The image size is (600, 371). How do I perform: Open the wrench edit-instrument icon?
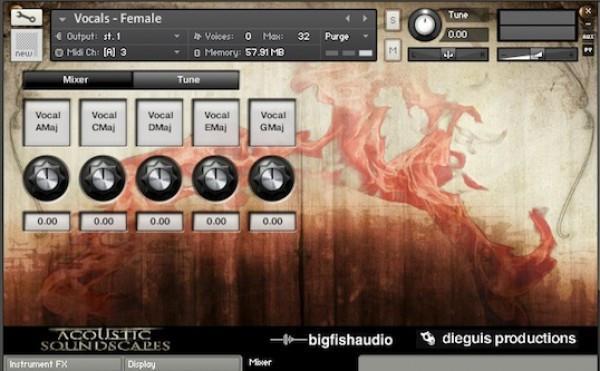[x=26, y=17]
